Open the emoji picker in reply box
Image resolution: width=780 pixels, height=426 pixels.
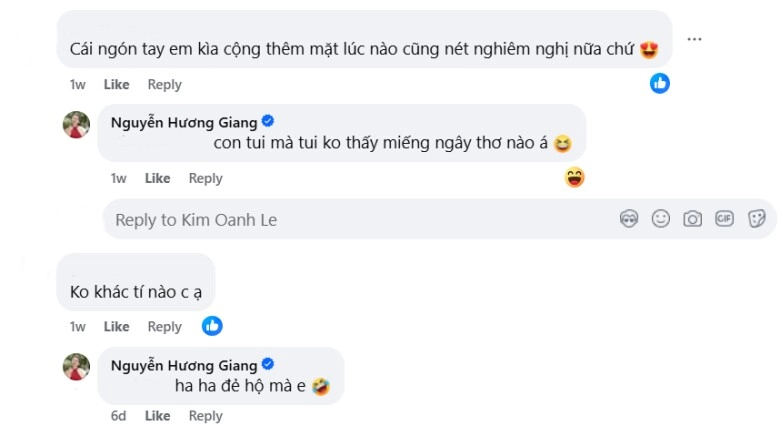click(661, 219)
